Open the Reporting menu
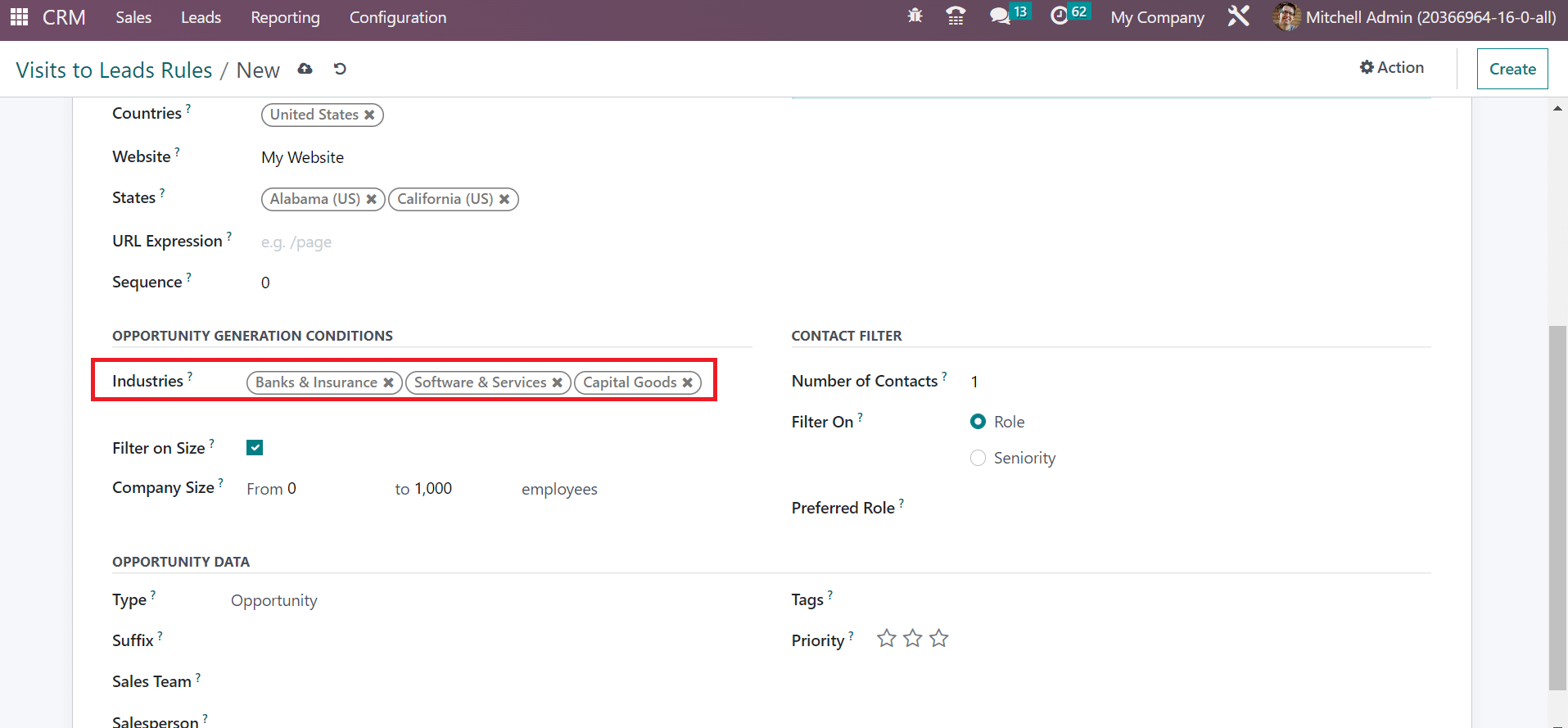This screenshot has height=728, width=1568. [x=285, y=17]
